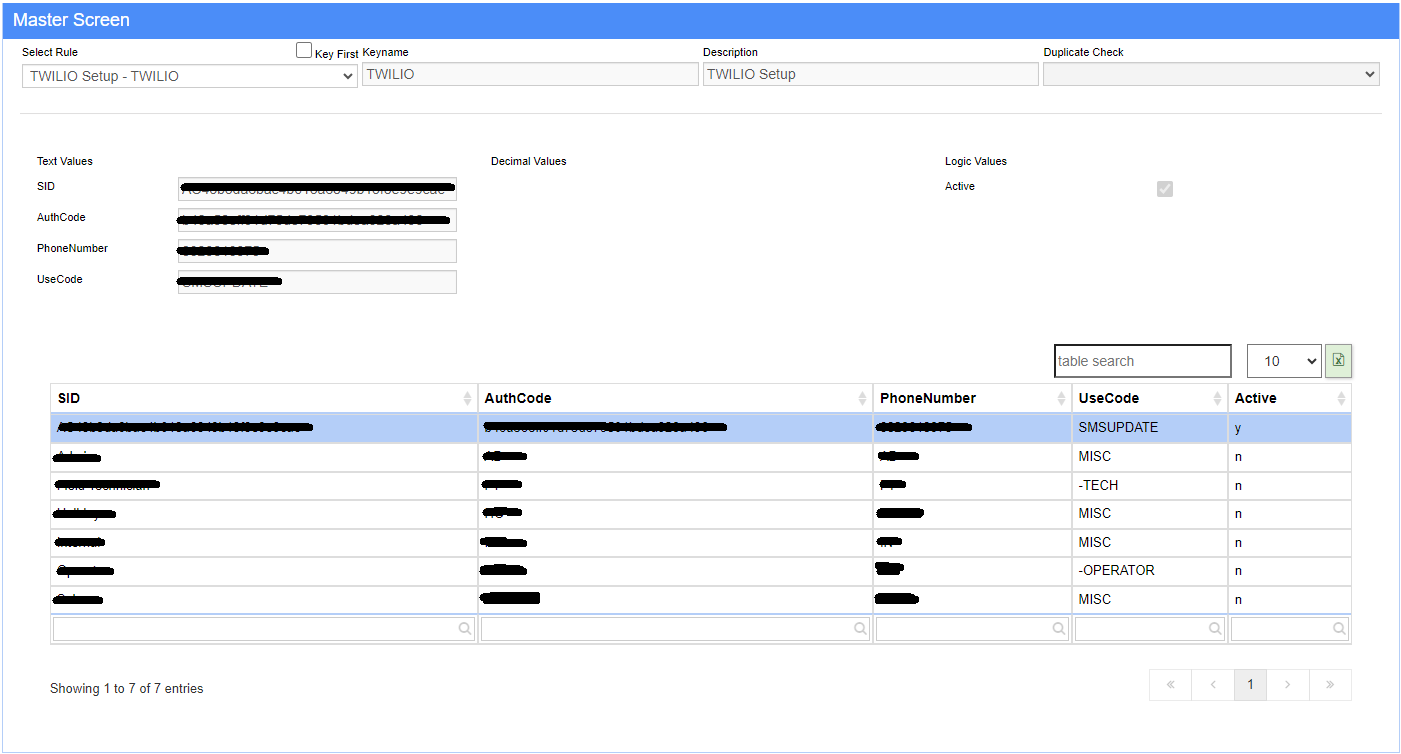The height and width of the screenshot is (754, 1401).
Task: Click the SID column header
Action: 264,398
